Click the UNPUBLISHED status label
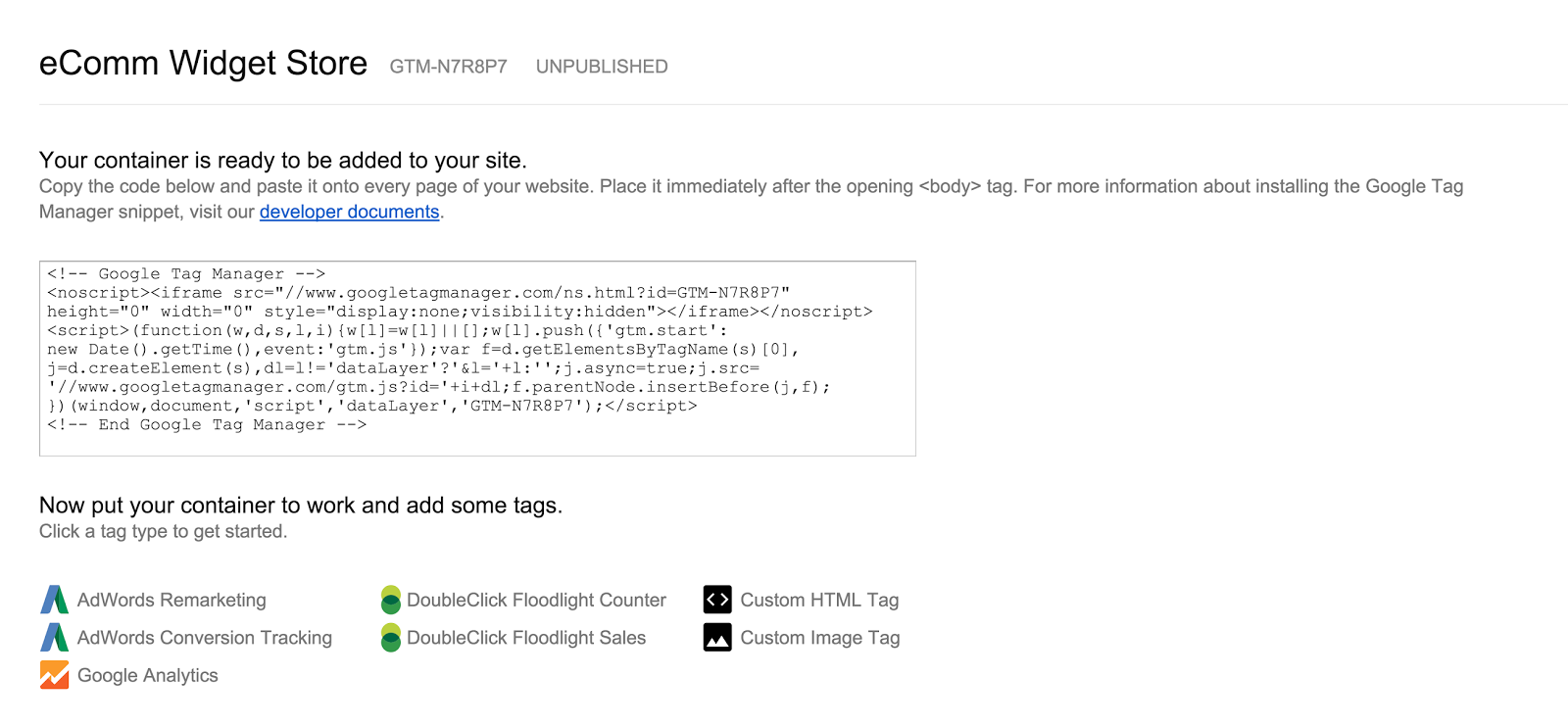The width and height of the screenshot is (1568, 726). 602,67
